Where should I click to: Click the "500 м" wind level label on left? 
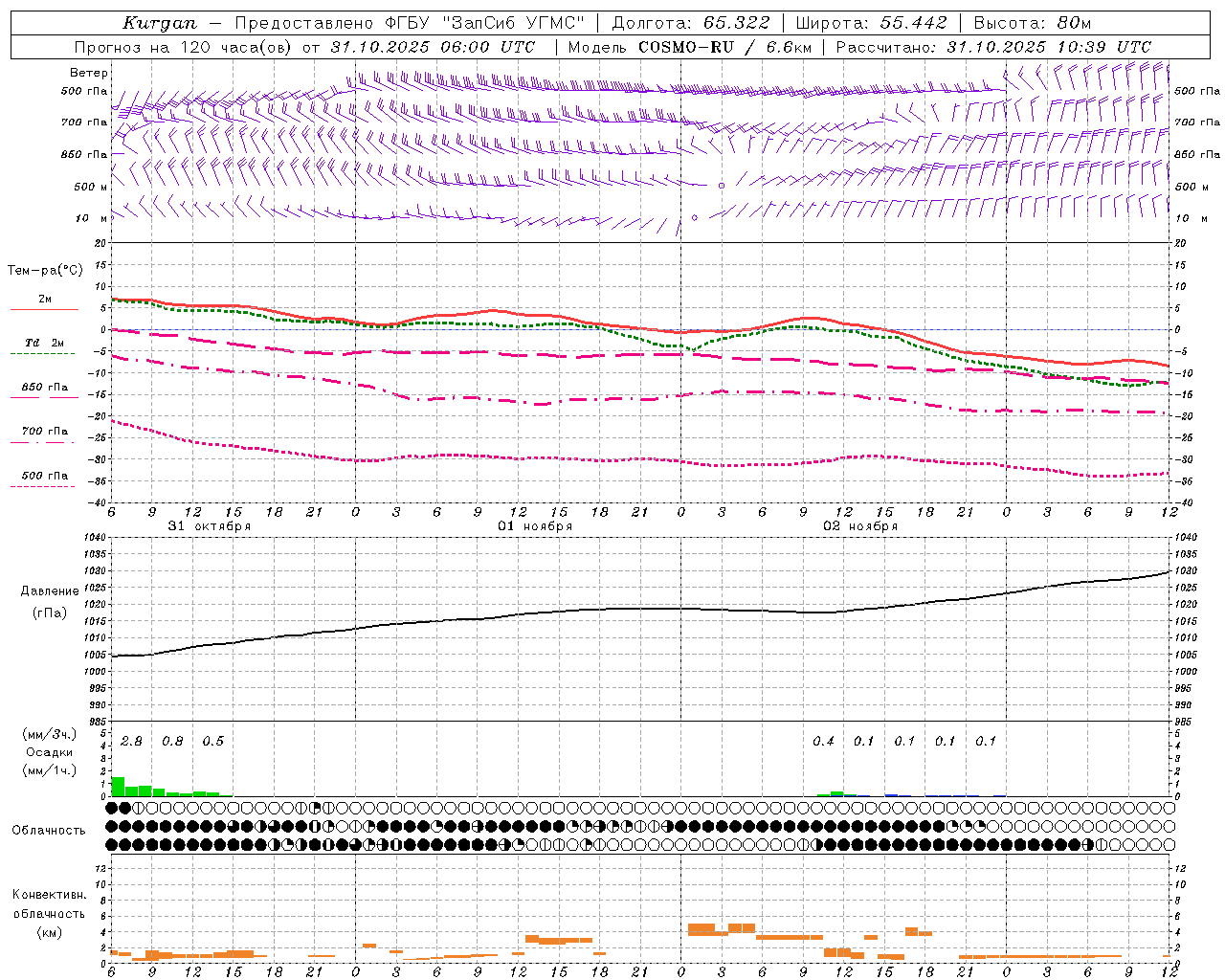pyautogui.click(x=91, y=188)
